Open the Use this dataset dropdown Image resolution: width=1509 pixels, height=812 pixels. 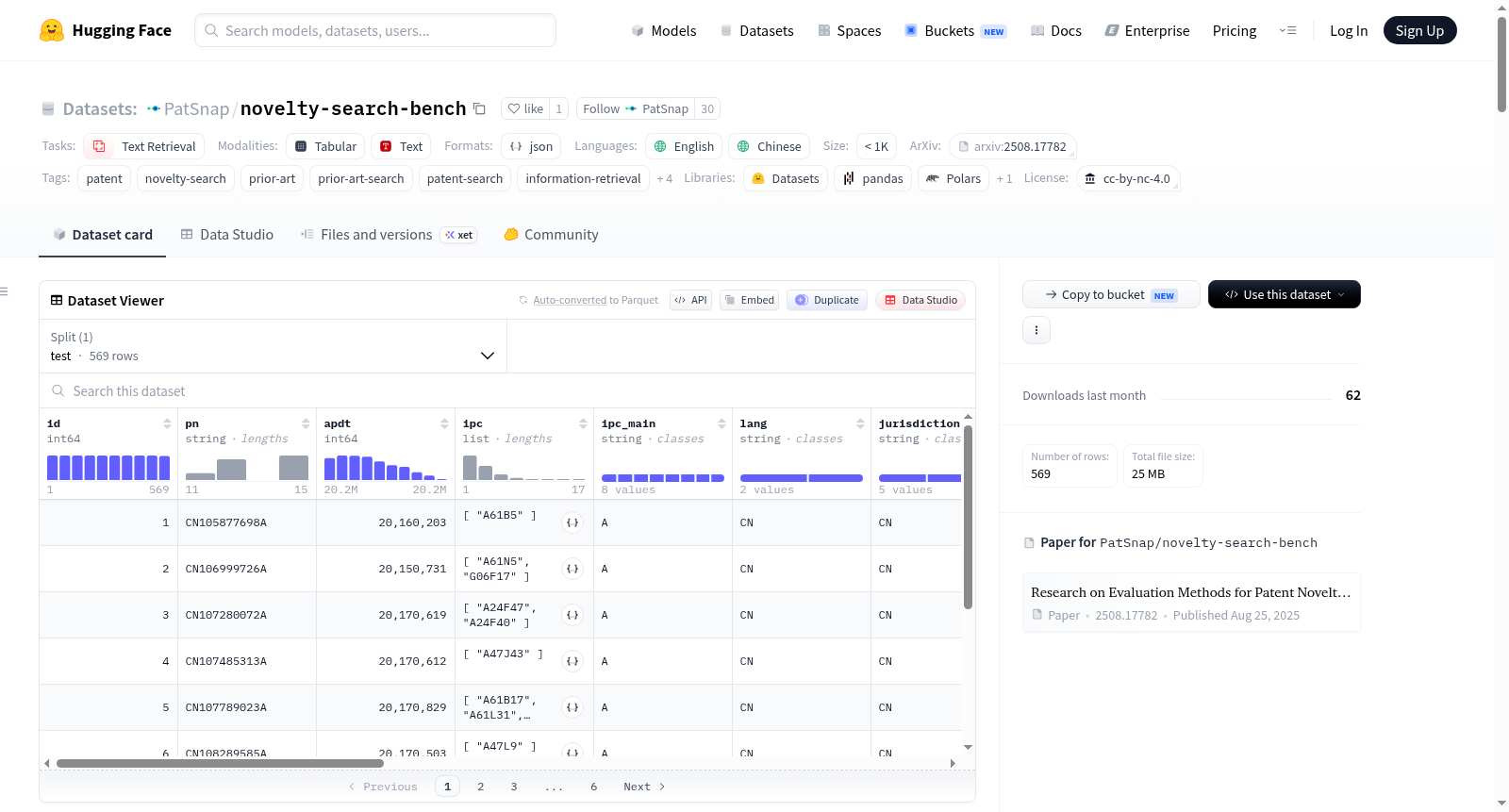[x=1284, y=294]
